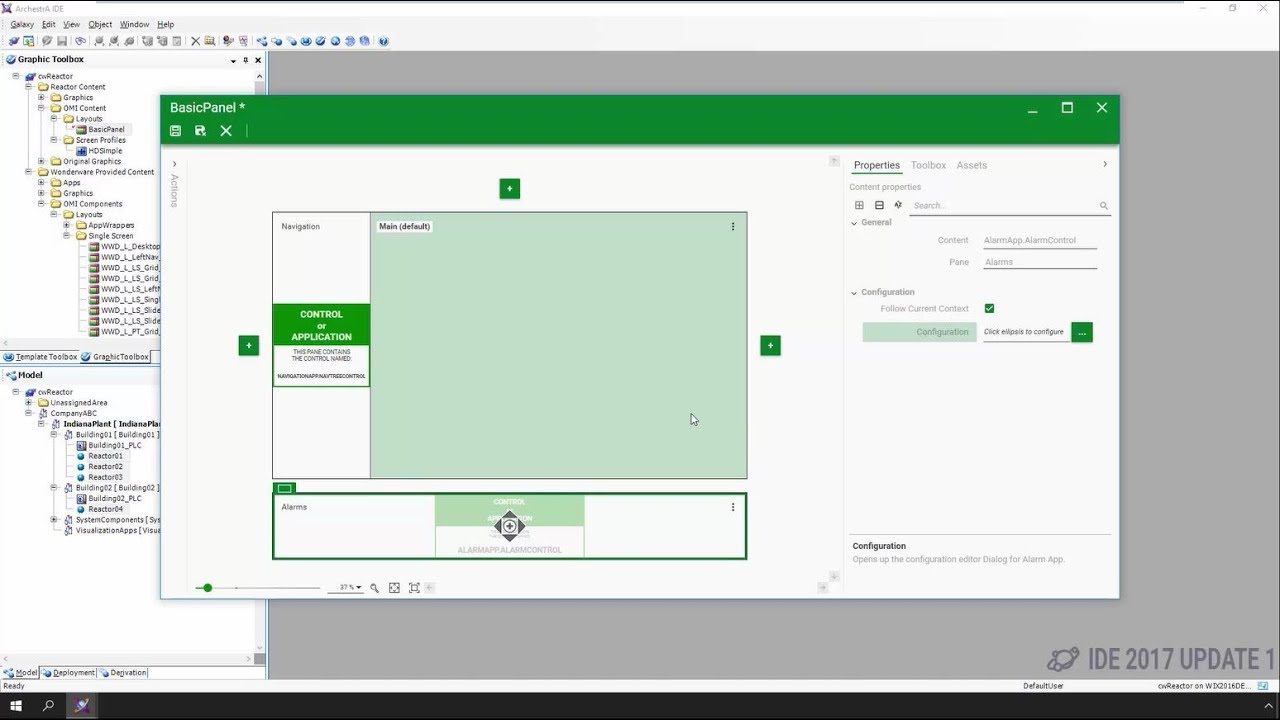The height and width of the screenshot is (720, 1280).
Task: Click the X cancel icon in BasicPanel toolbar
Action: [226, 131]
